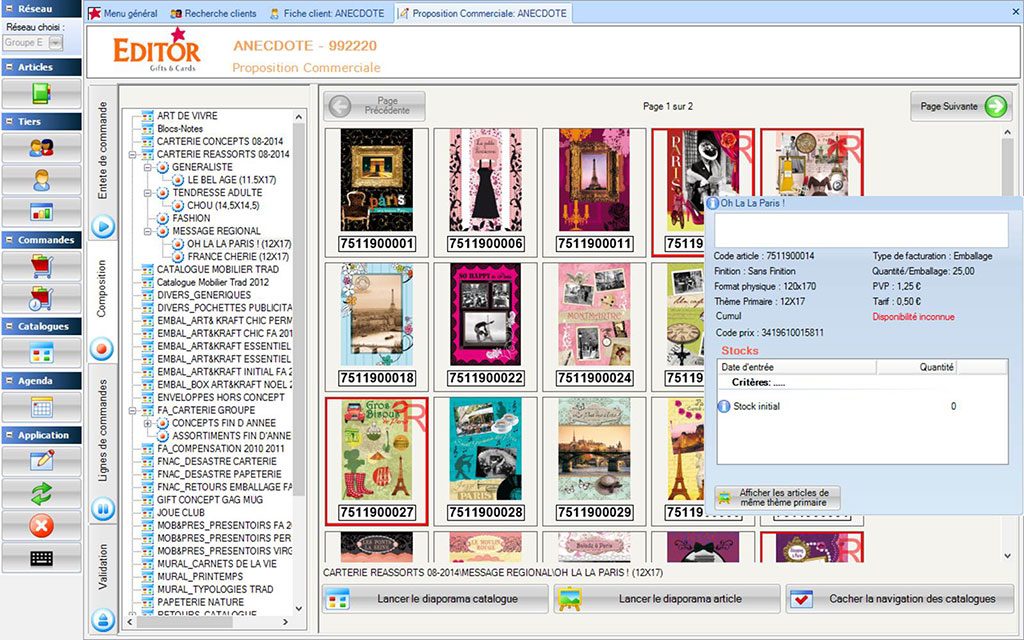Click the two-people Tiers icon
1024x640 pixels.
(x=41, y=148)
